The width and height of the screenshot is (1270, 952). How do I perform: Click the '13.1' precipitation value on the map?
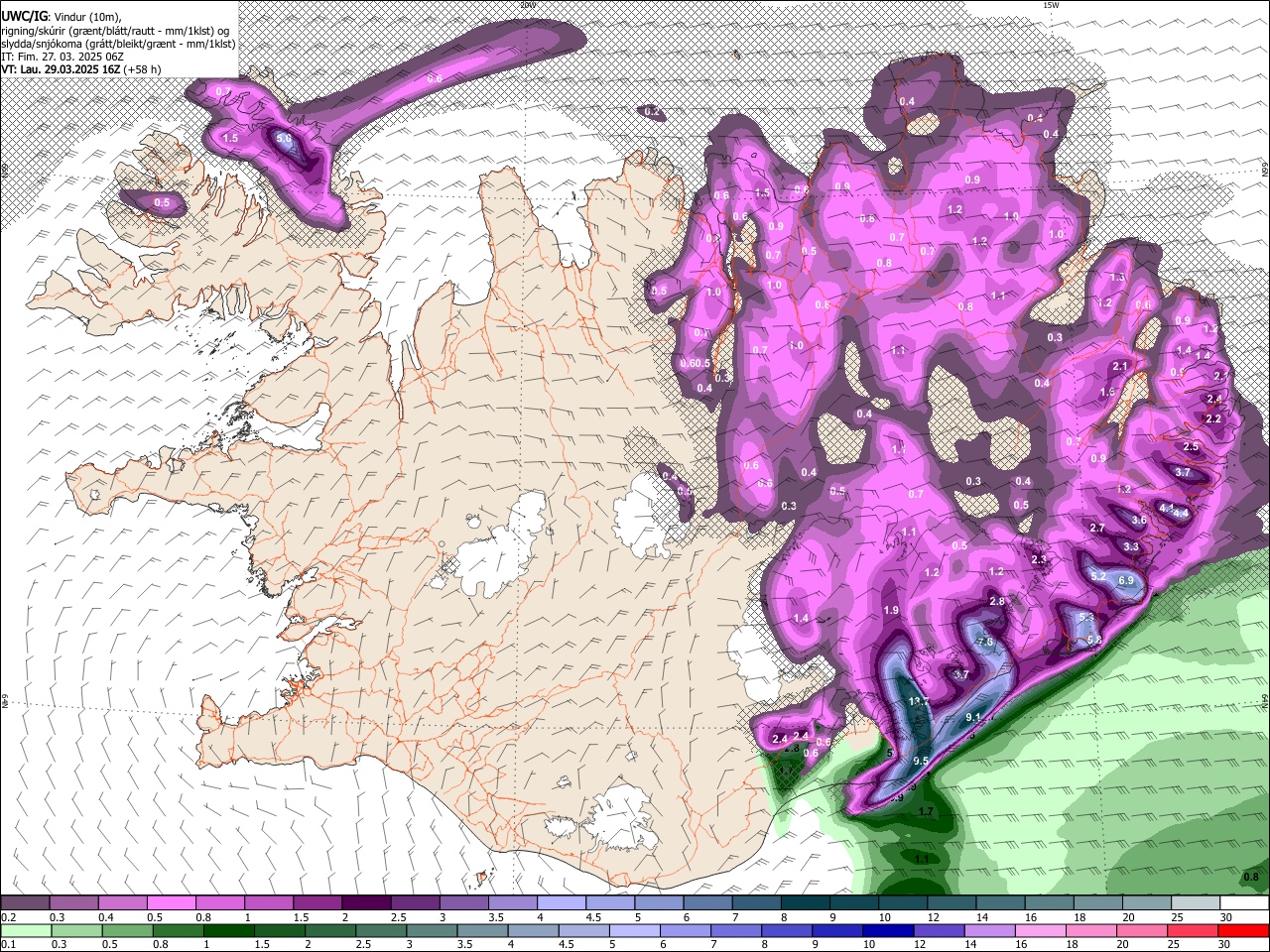[919, 702]
